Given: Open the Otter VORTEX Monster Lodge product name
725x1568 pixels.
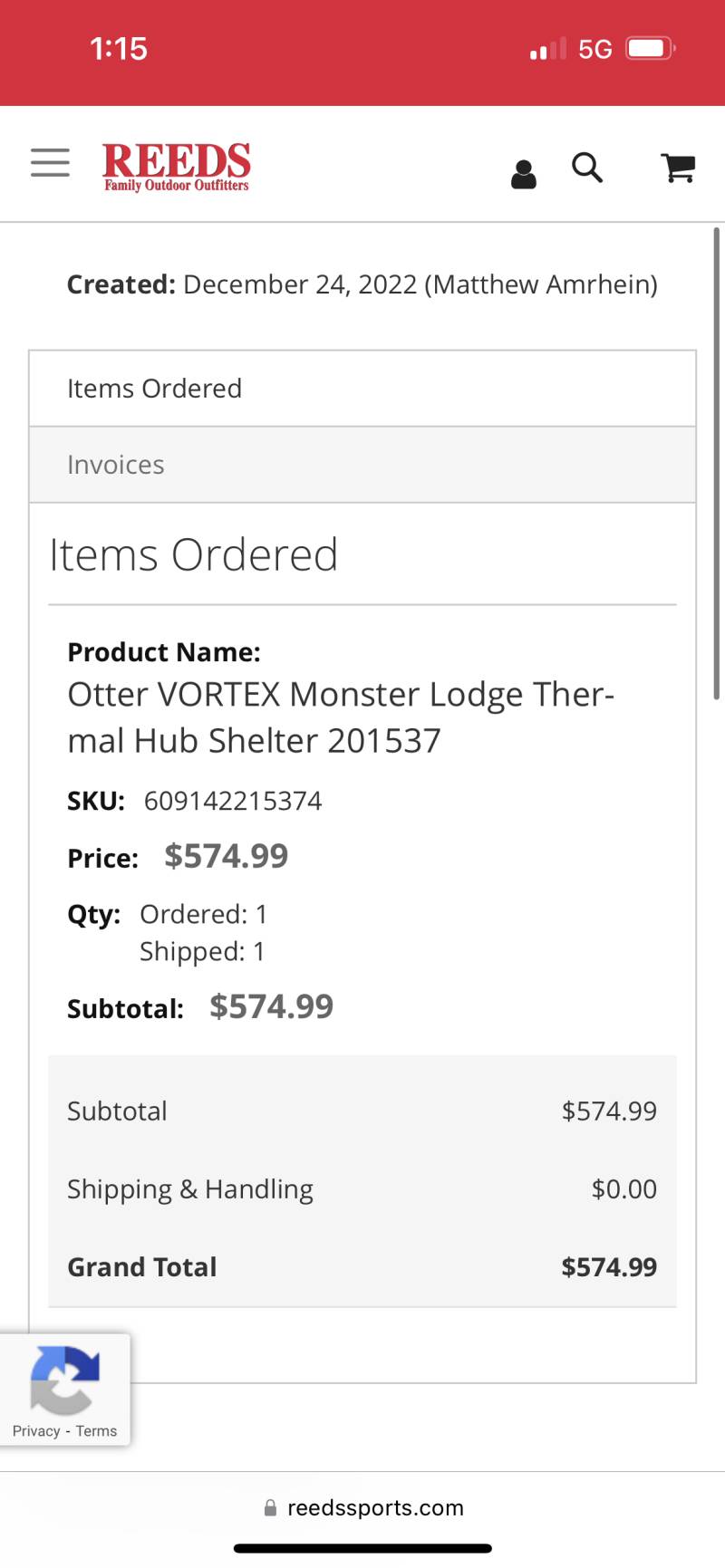Looking at the screenshot, I should pos(341,717).
